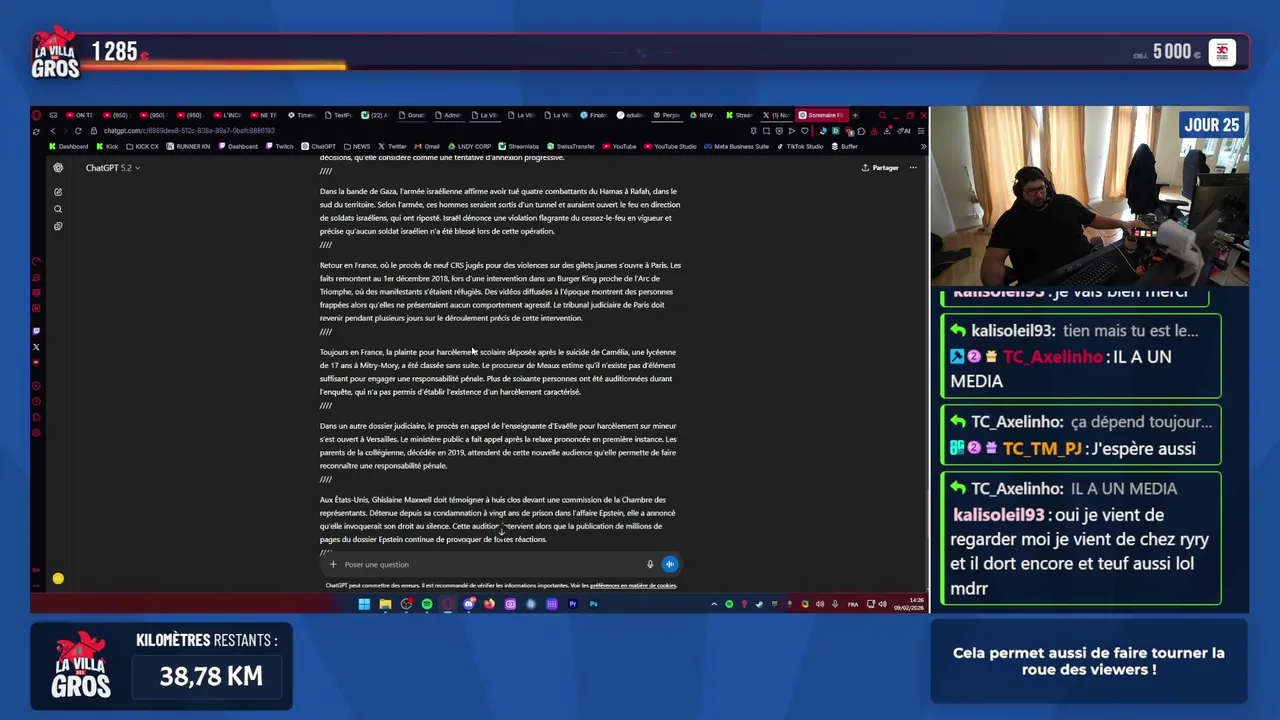
Task: Open the RUNNER KN bookmark
Action: tap(188, 146)
